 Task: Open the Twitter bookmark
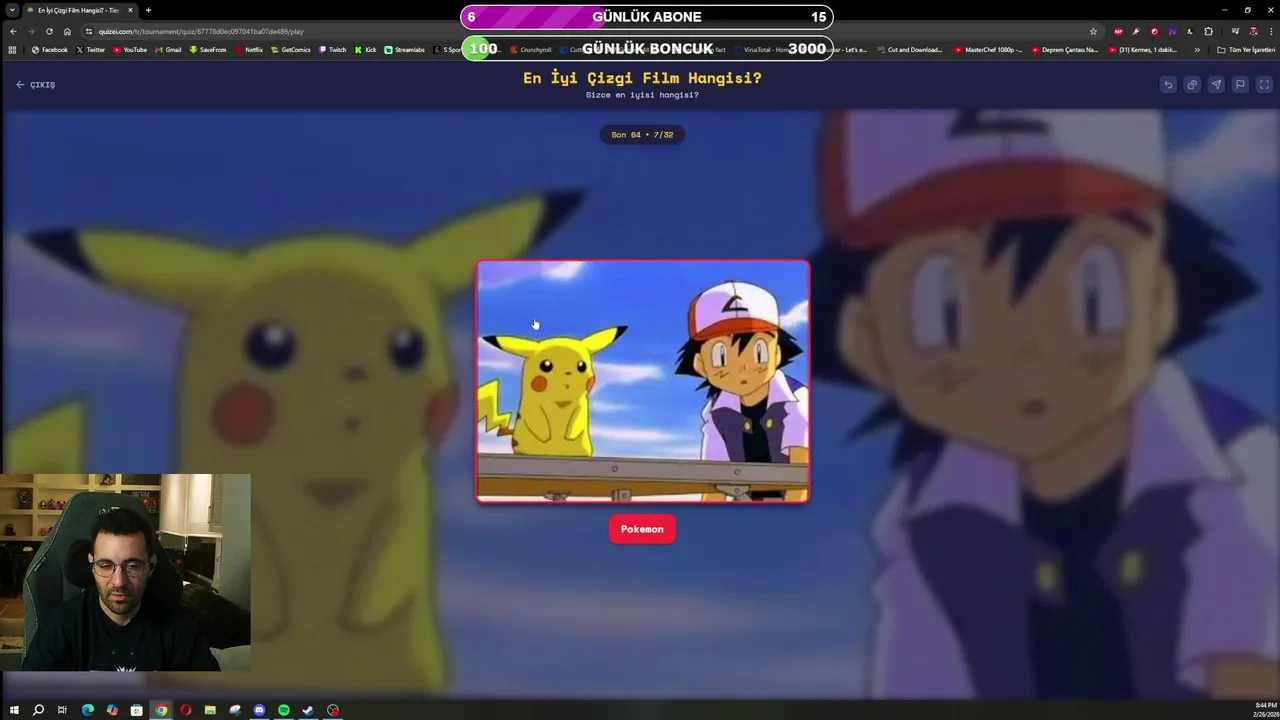[91, 49]
